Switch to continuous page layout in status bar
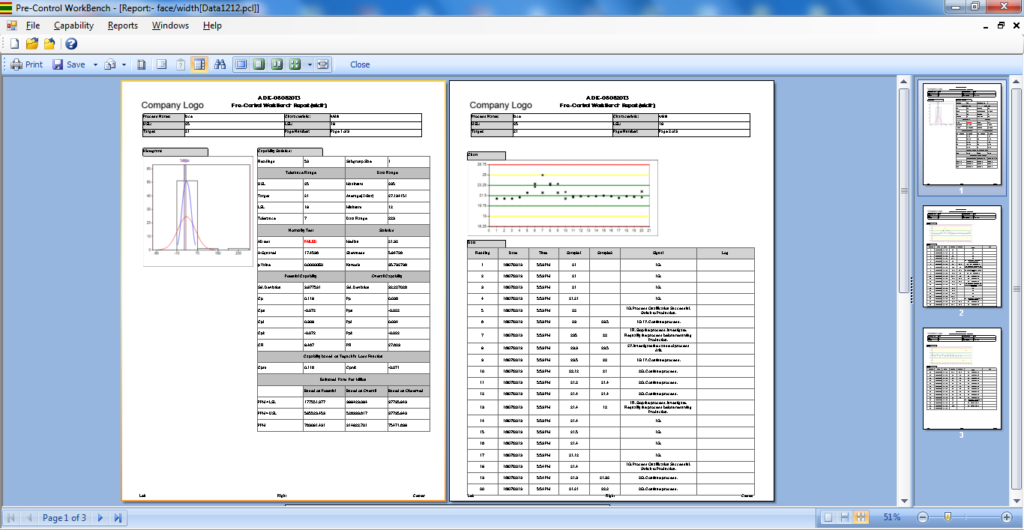Screen dimensions: 1024x530 click(x=844, y=517)
